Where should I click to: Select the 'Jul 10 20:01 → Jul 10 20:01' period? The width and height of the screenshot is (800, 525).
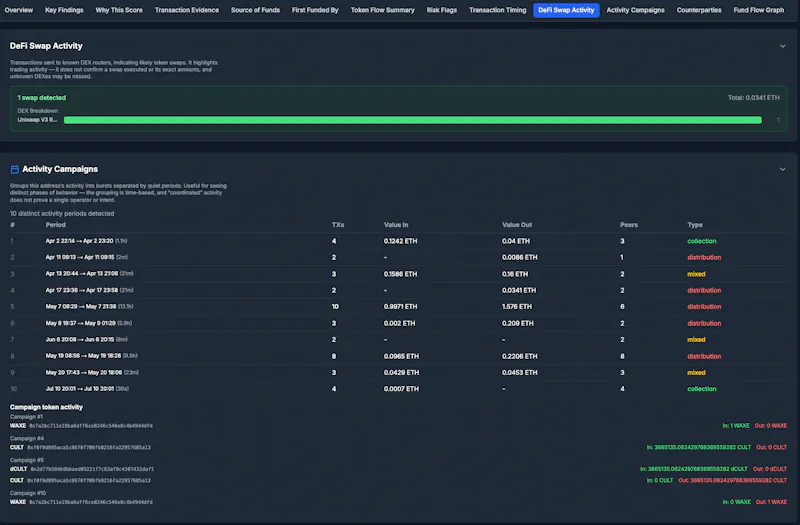[87, 389]
